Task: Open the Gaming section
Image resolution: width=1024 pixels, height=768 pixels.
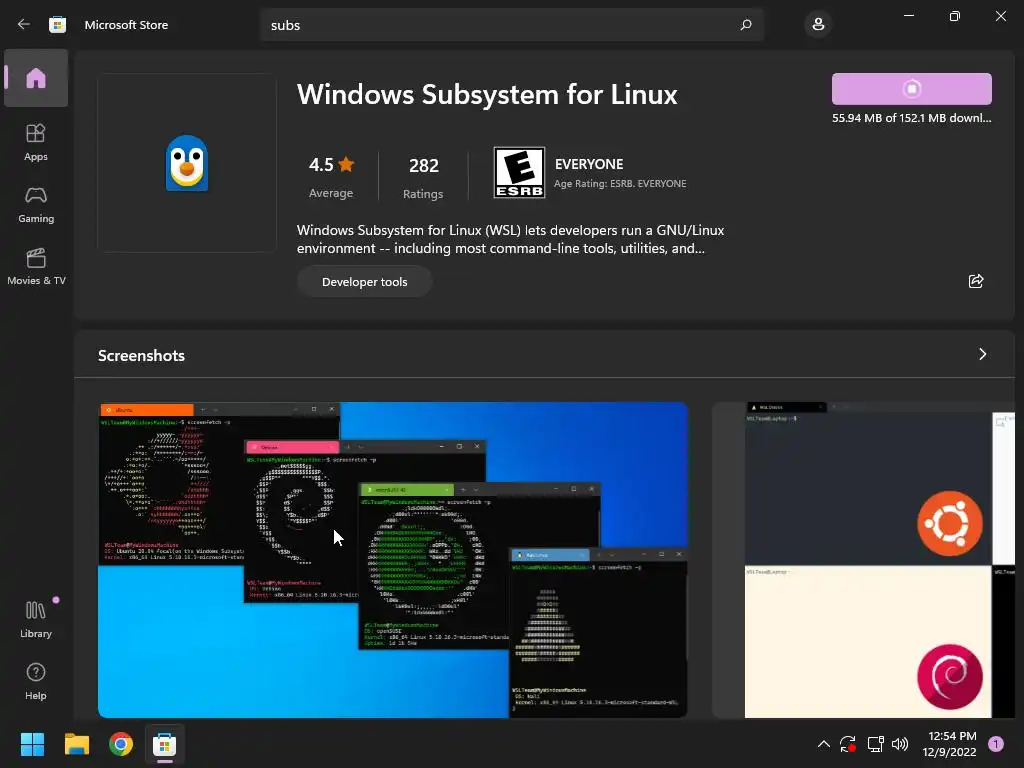Action: [x=36, y=205]
